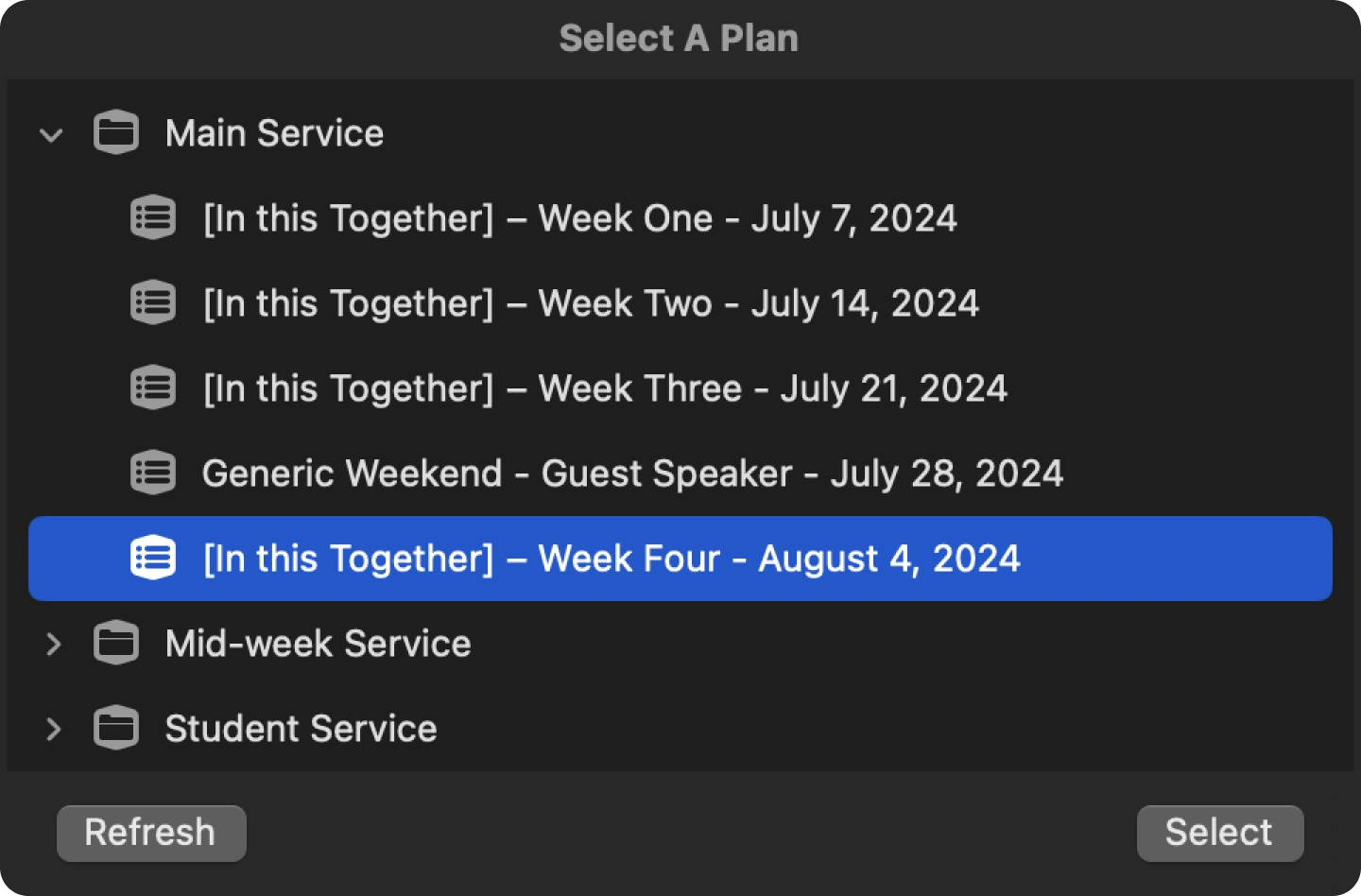Select the Generic Weekend Guest Speaker plan
This screenshot has height=896, width=1361.
click(631, 473)
